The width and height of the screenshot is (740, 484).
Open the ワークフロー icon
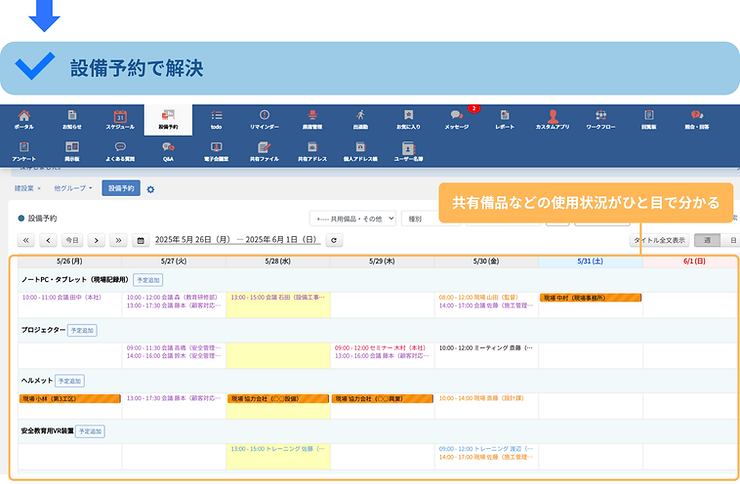(x=600, y=120)
